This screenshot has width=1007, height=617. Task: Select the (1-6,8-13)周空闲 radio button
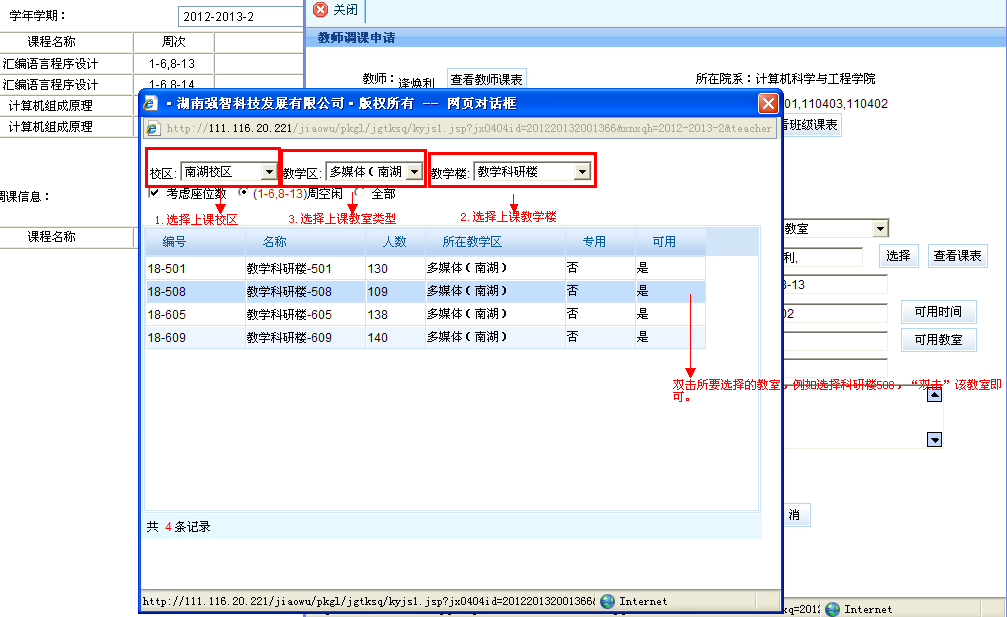coord(244,193)
